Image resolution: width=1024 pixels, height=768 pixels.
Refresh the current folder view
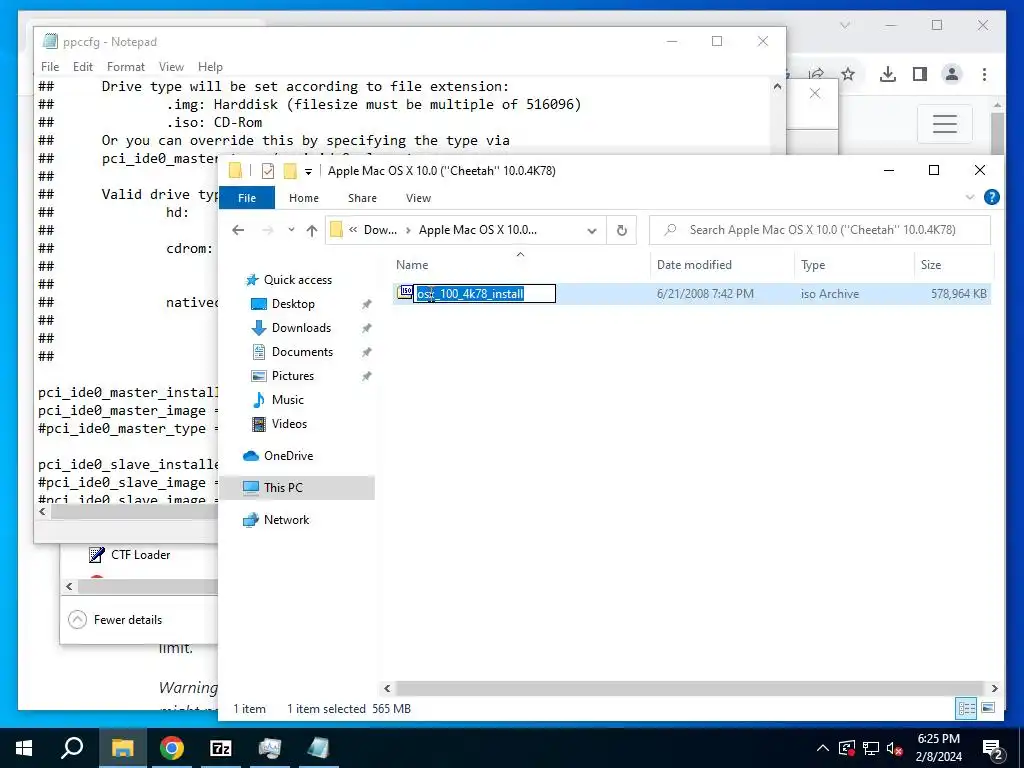click(x=622, y=231)
